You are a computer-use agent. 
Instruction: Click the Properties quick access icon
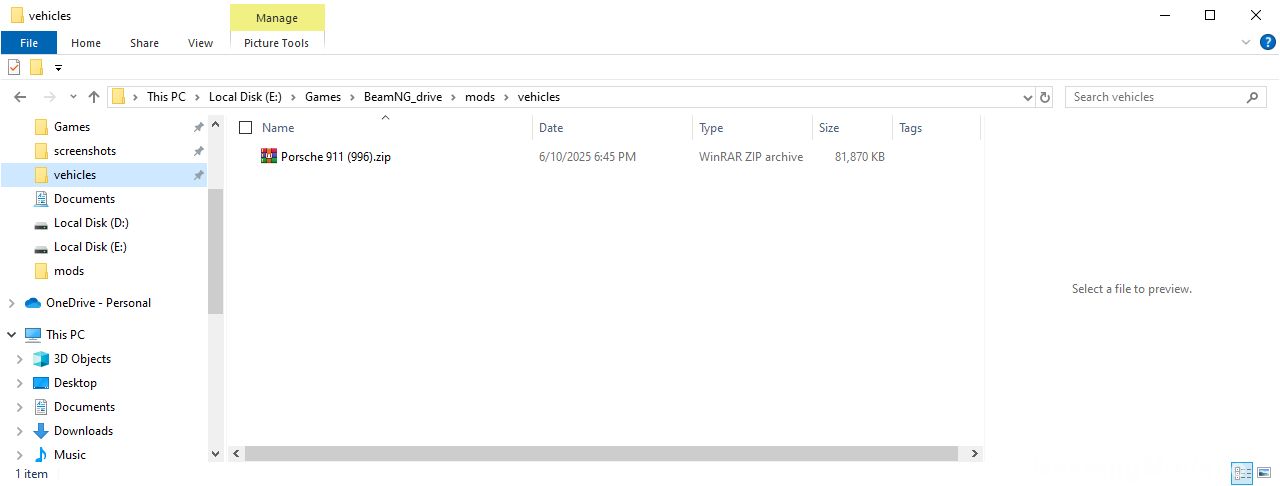pyautogui.click(x=14, y=67)
